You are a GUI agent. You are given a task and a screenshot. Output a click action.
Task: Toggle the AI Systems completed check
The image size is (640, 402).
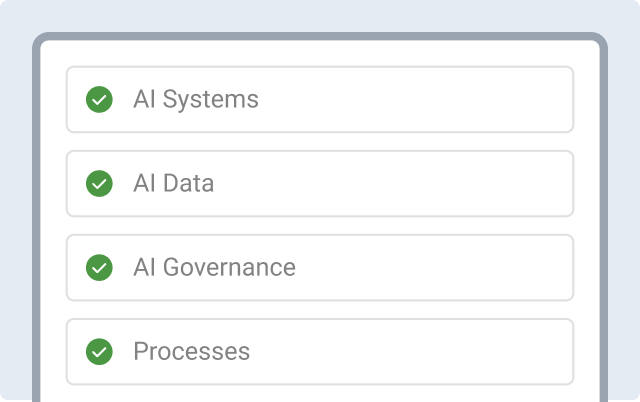pyautogui.click(x=99, y=99)
